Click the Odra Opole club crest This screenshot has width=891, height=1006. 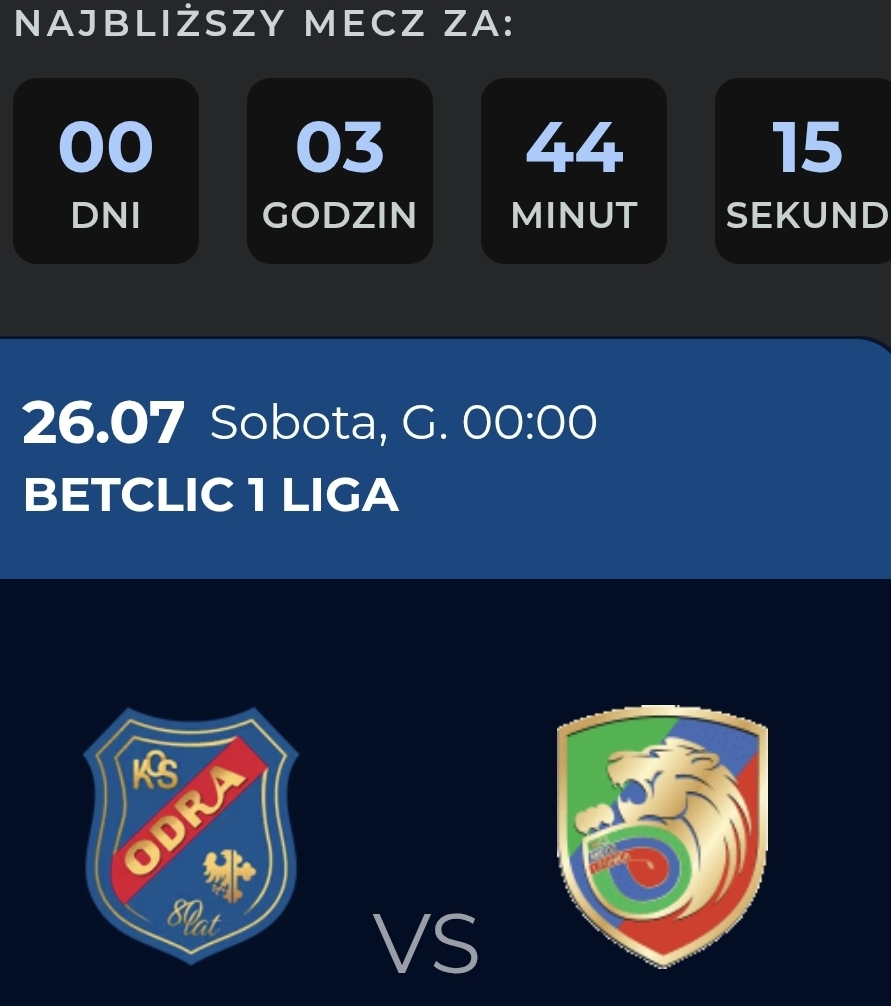click(190, 835)
